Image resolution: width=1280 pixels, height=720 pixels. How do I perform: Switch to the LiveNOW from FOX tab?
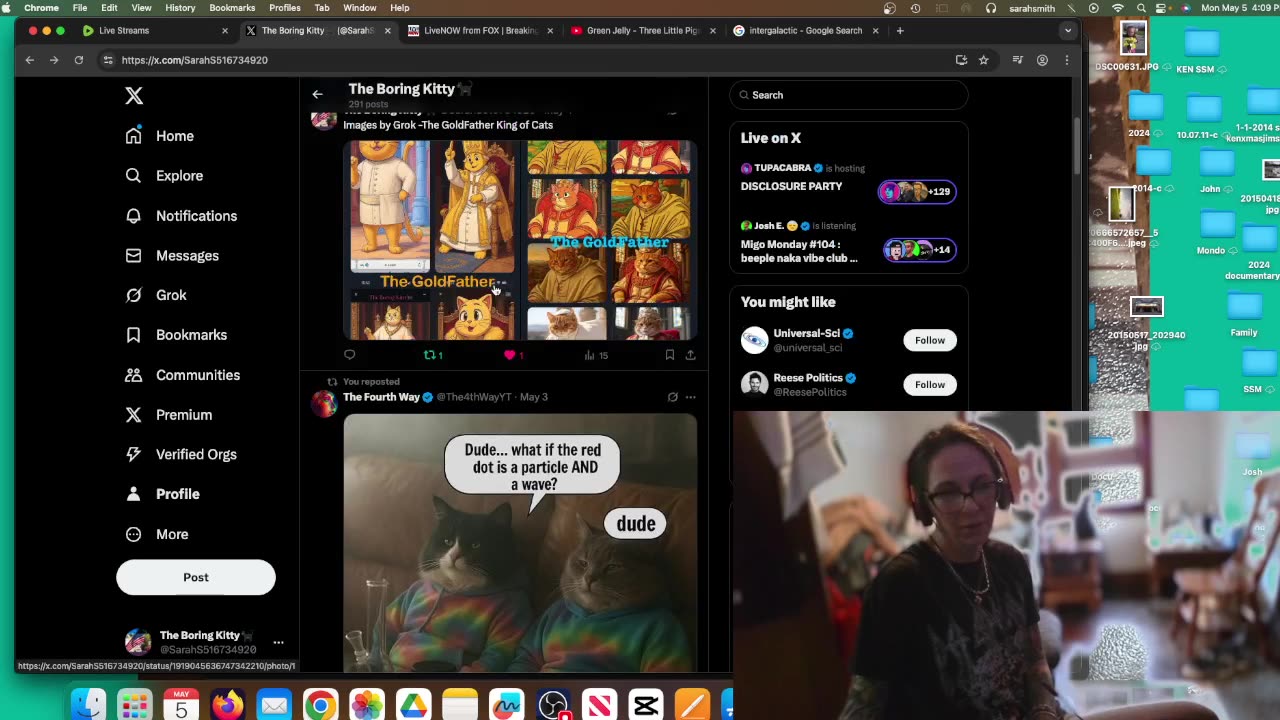(480, 31)
